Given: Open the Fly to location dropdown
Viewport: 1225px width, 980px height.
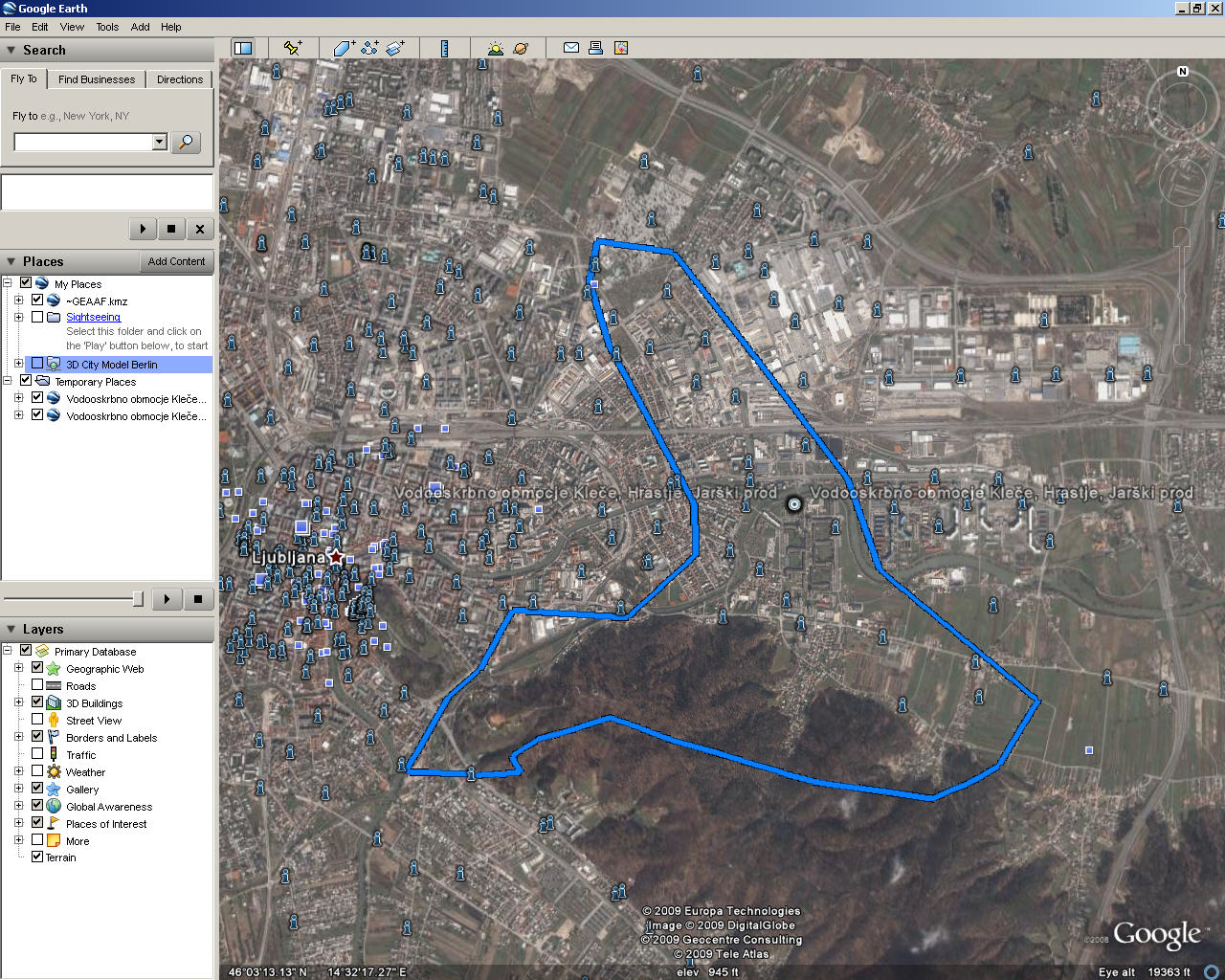Looking at the screenshot, I should tap(160, 142).
